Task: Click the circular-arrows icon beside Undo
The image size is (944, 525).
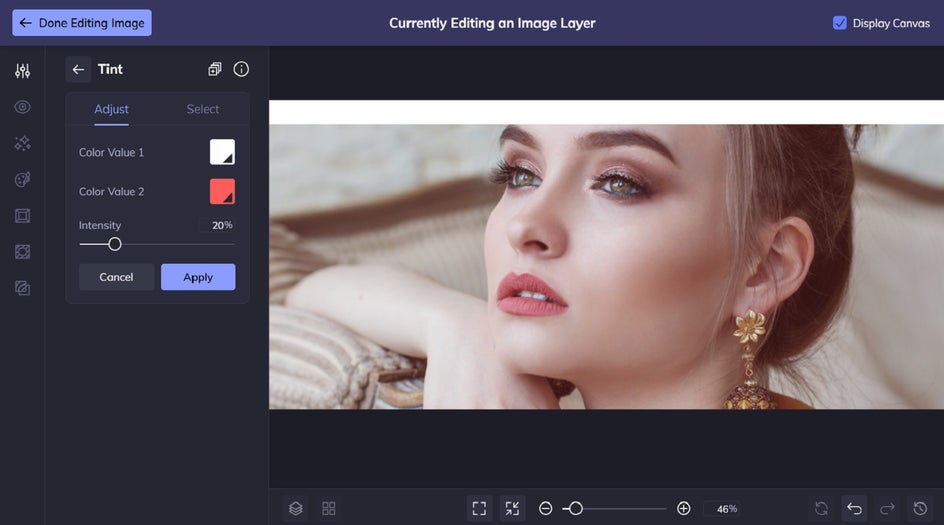Action: (x=821, y=509)
